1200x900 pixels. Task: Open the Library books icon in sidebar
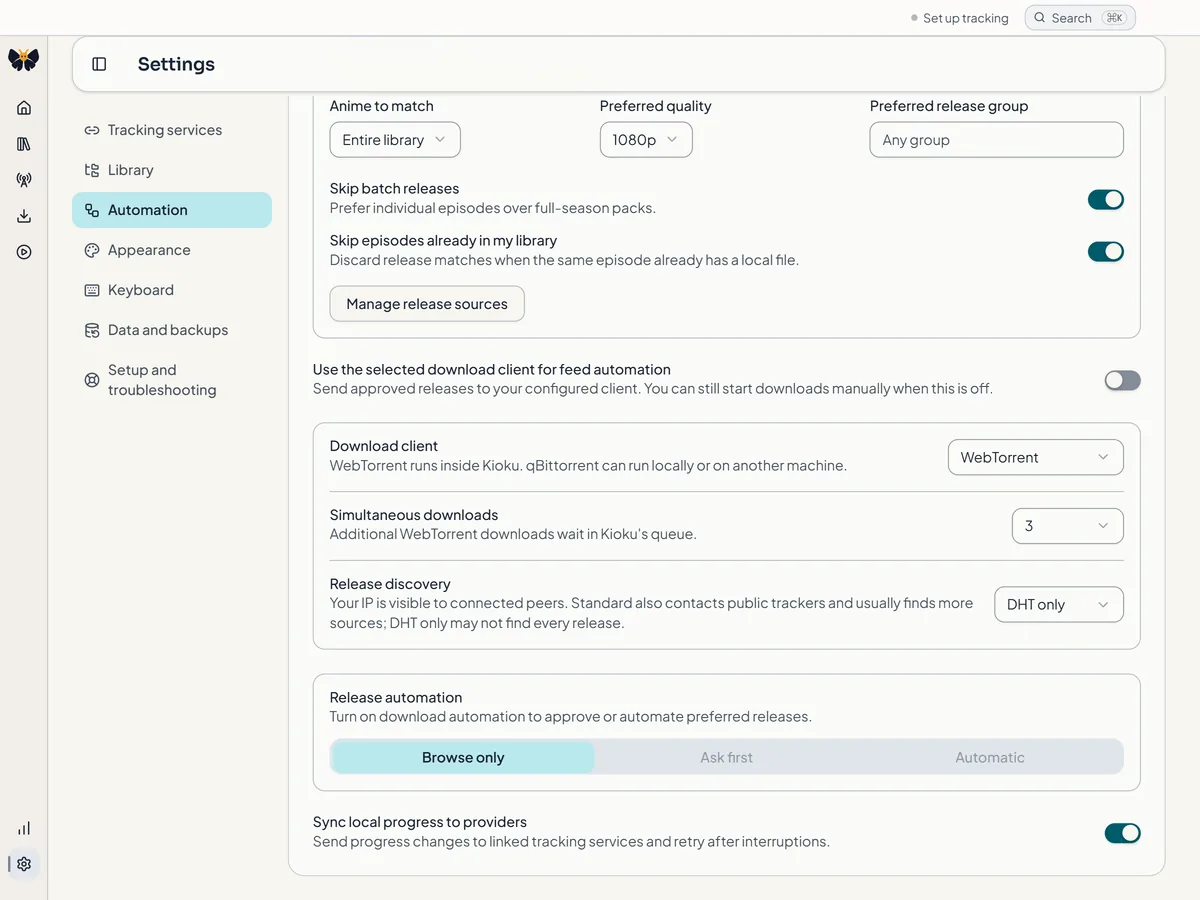[24, 144]
